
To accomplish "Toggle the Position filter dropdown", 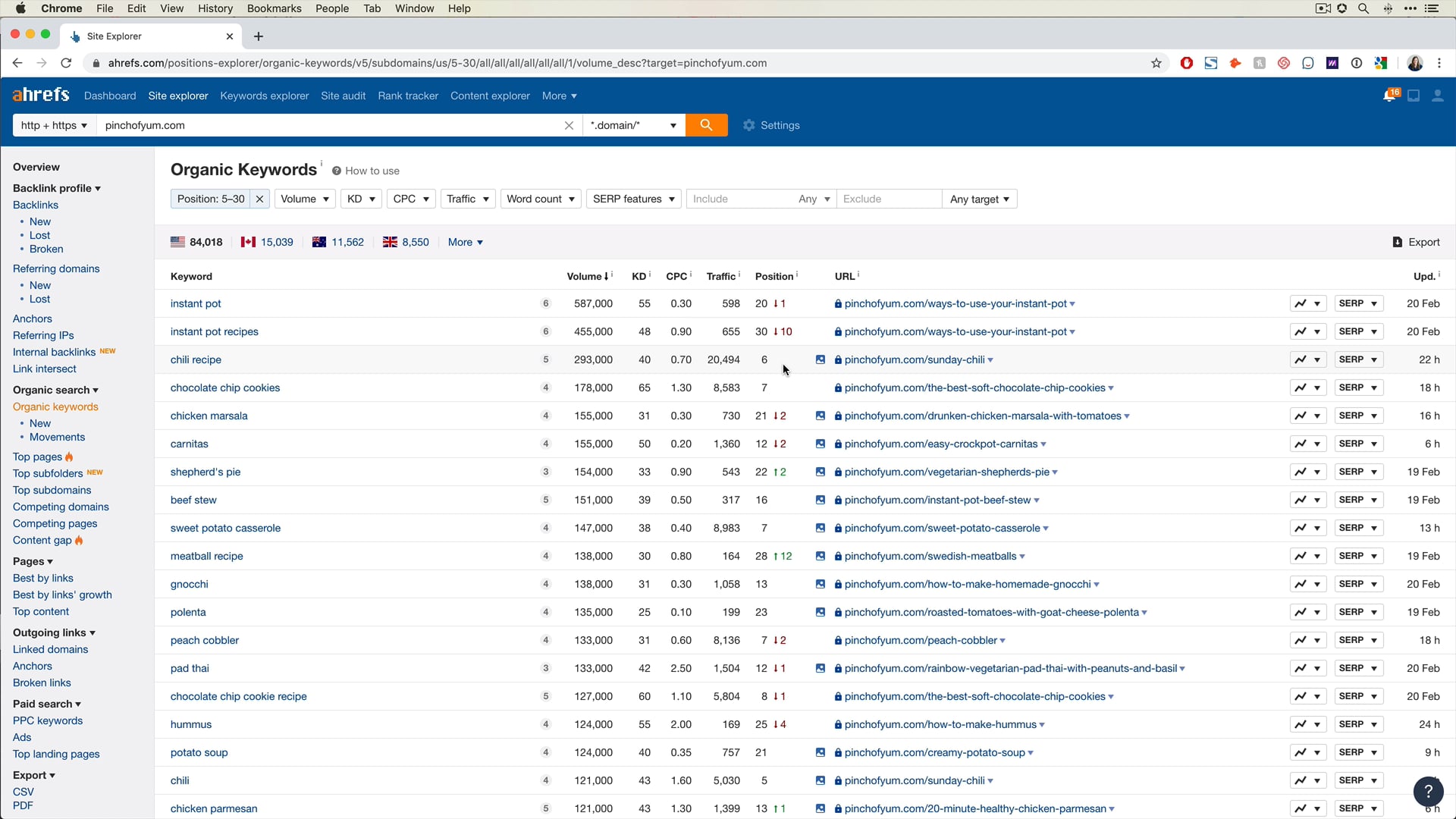I will coord(210,199).
